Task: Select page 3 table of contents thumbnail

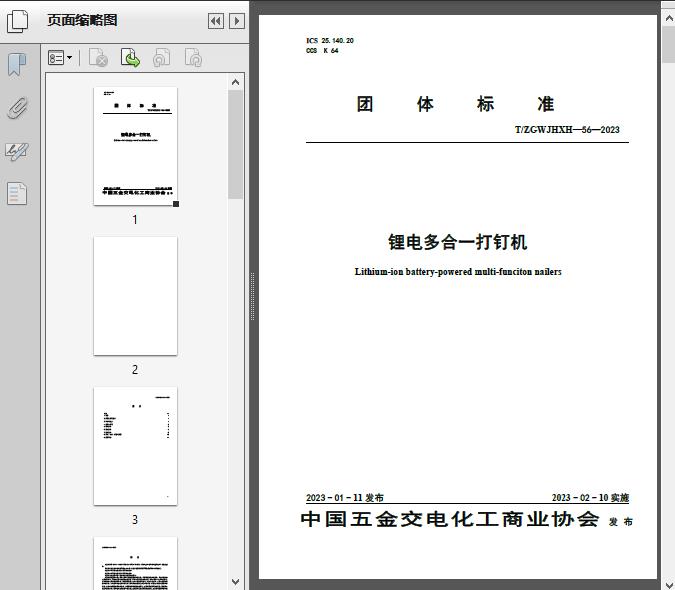Action: (135, 446)
